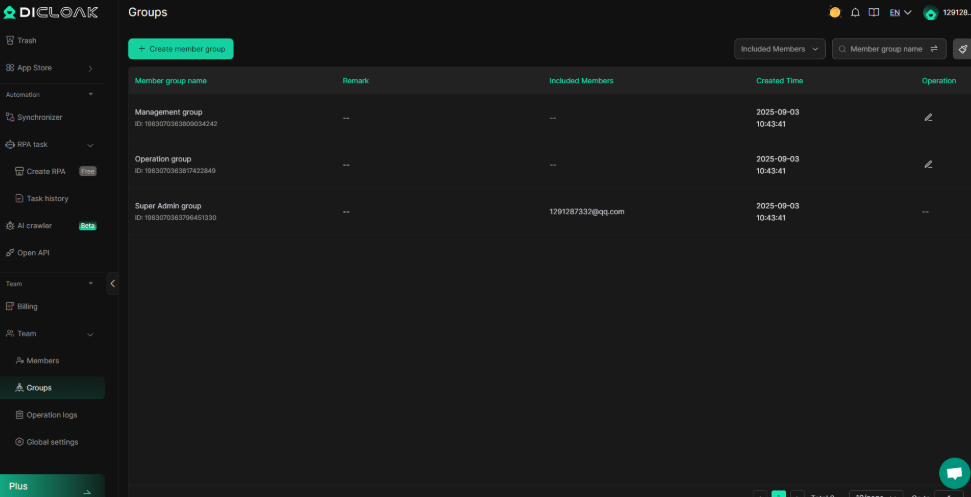The image size is (971, 497).
Task: Collapse the RPA task submenu chevron
Action: coord(90,145)
